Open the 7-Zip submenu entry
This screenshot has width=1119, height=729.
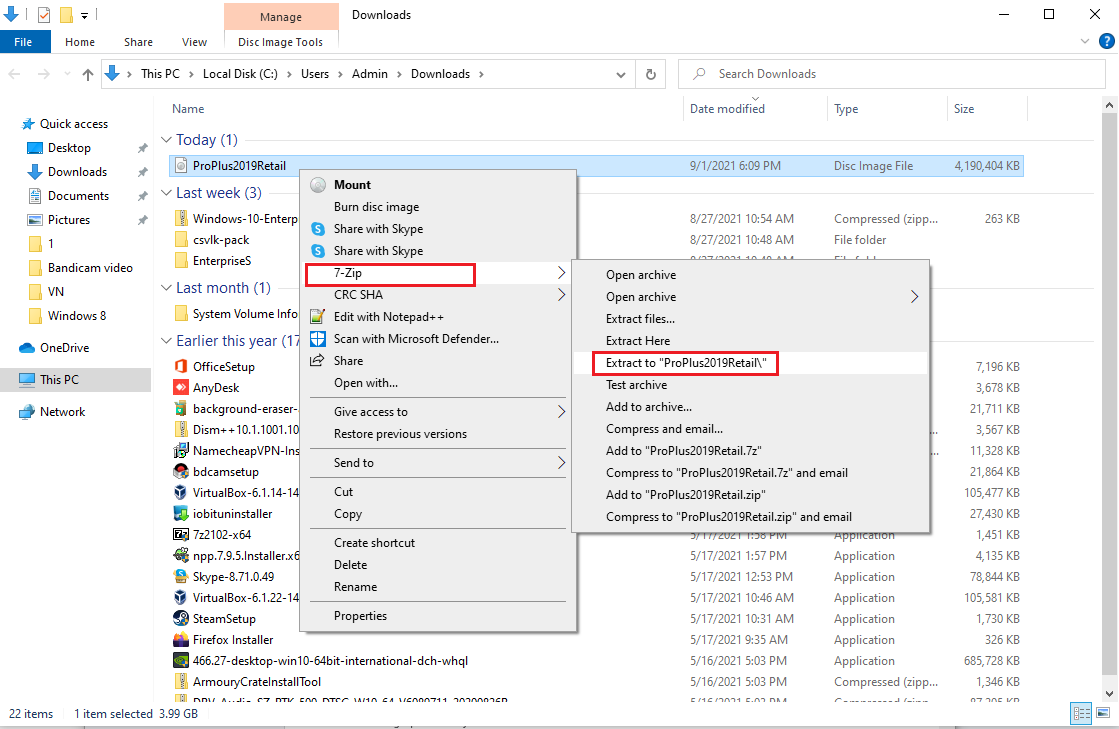[439, 273]
